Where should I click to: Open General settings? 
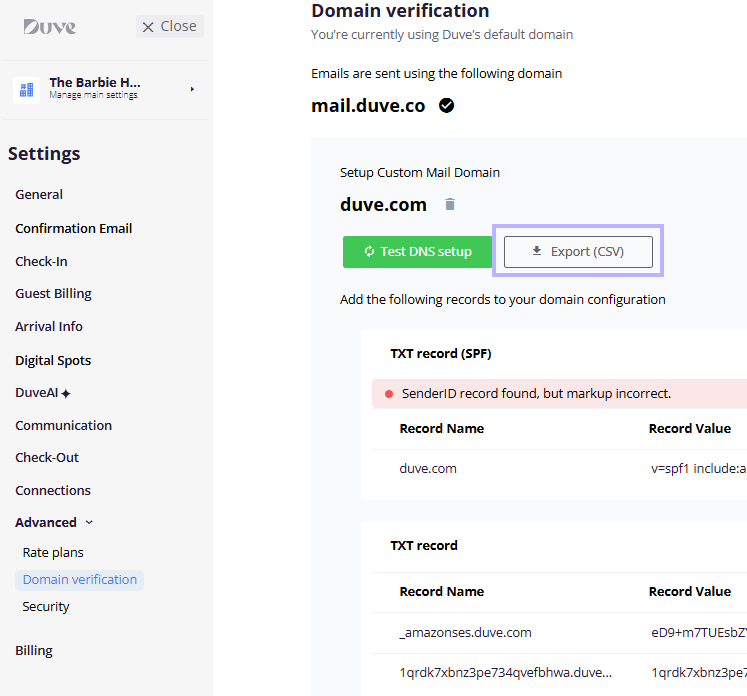39,194
